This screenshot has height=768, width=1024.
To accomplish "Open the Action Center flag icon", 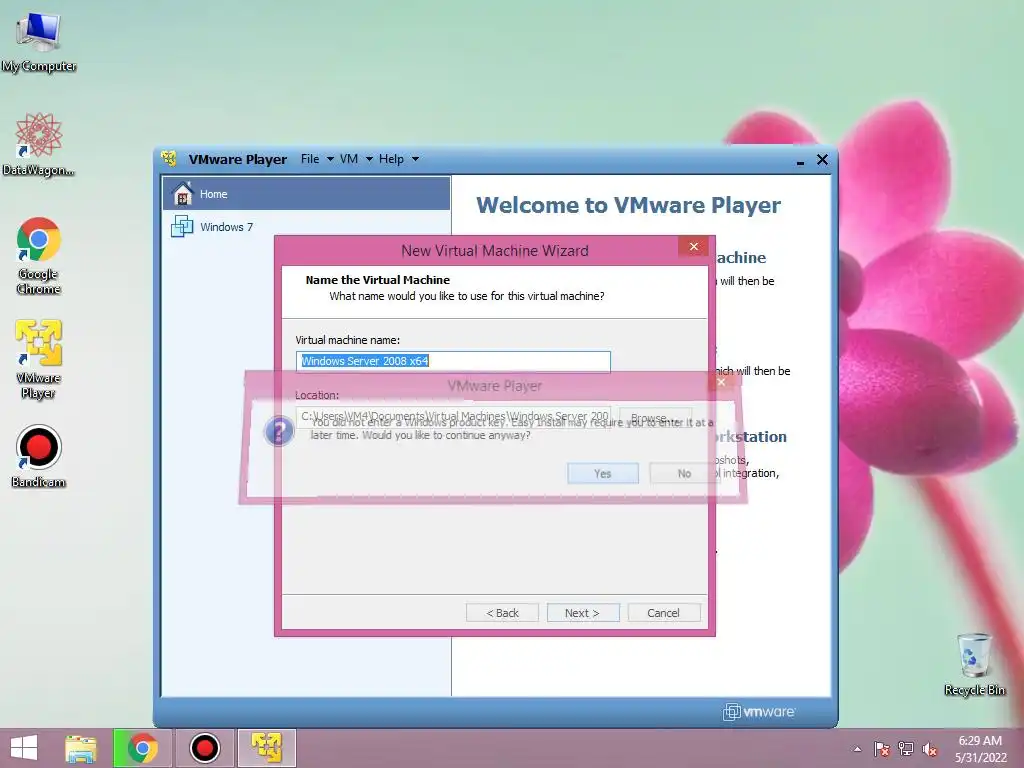I will 882,749.
